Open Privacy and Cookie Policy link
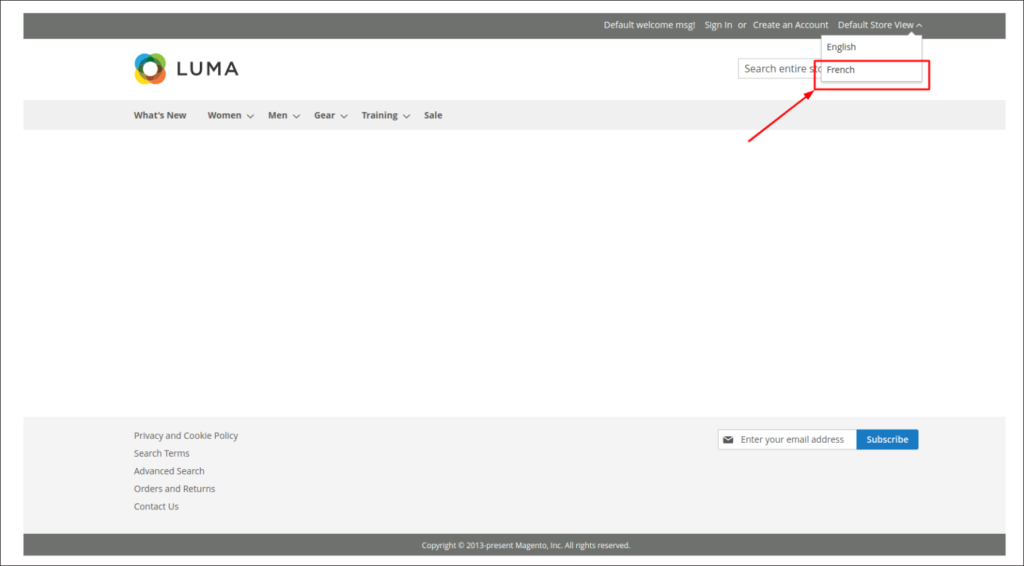 186,436
